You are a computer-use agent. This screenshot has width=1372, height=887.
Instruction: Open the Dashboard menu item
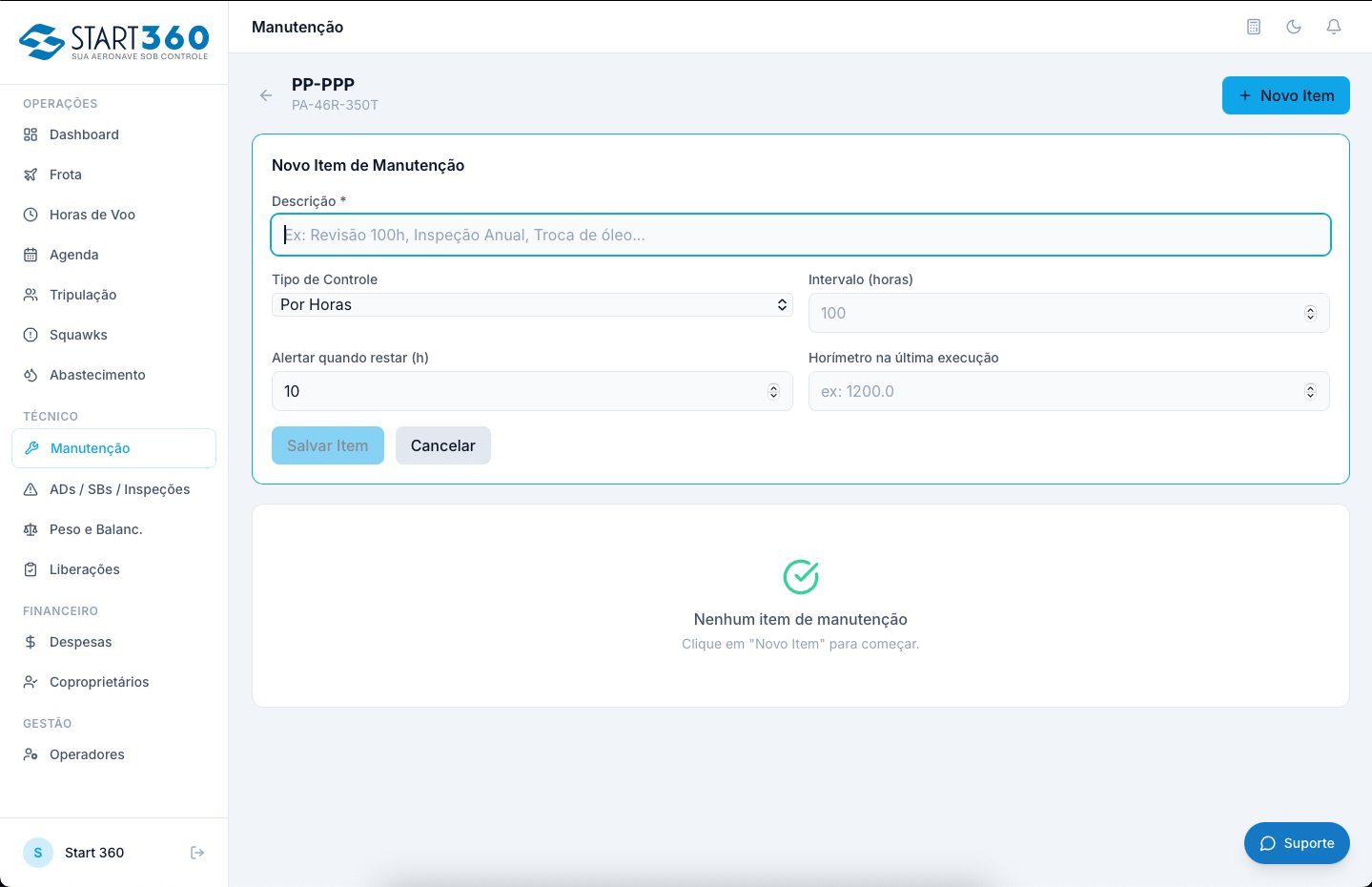[x=113, y=134]
